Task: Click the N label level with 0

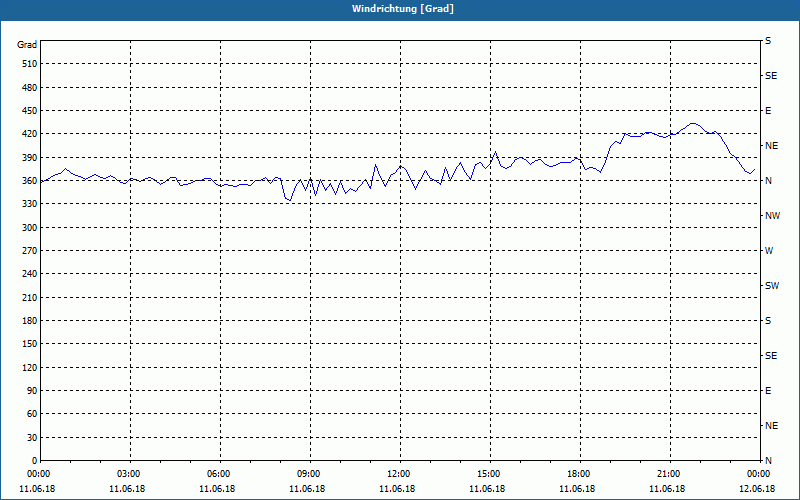Action: [768, 461]
